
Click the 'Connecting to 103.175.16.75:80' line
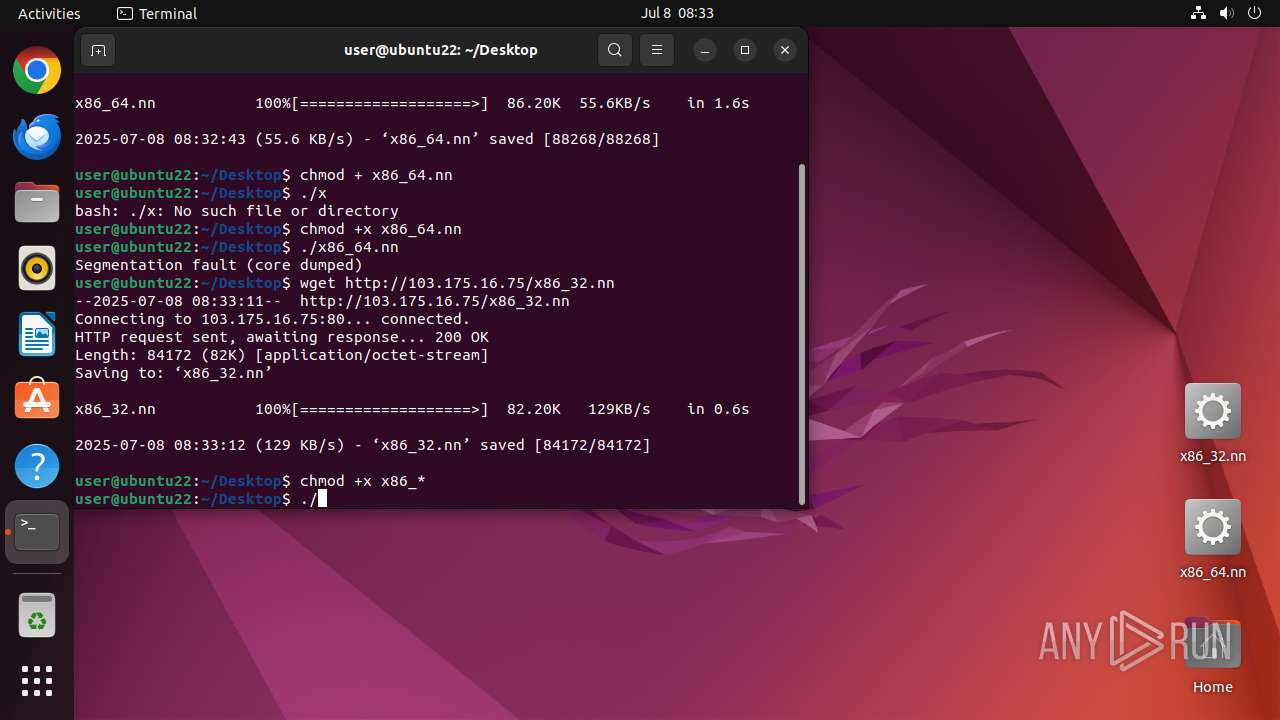pos(273,319)
